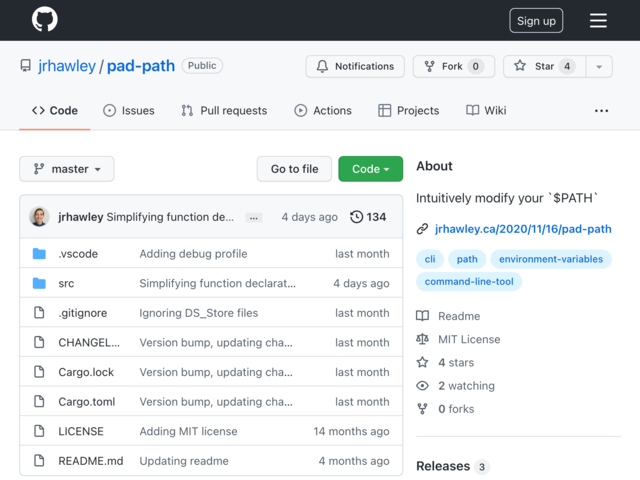Click the 2 watching eye icon
This screenshot has height=480, width=640.
pos(422,386)
